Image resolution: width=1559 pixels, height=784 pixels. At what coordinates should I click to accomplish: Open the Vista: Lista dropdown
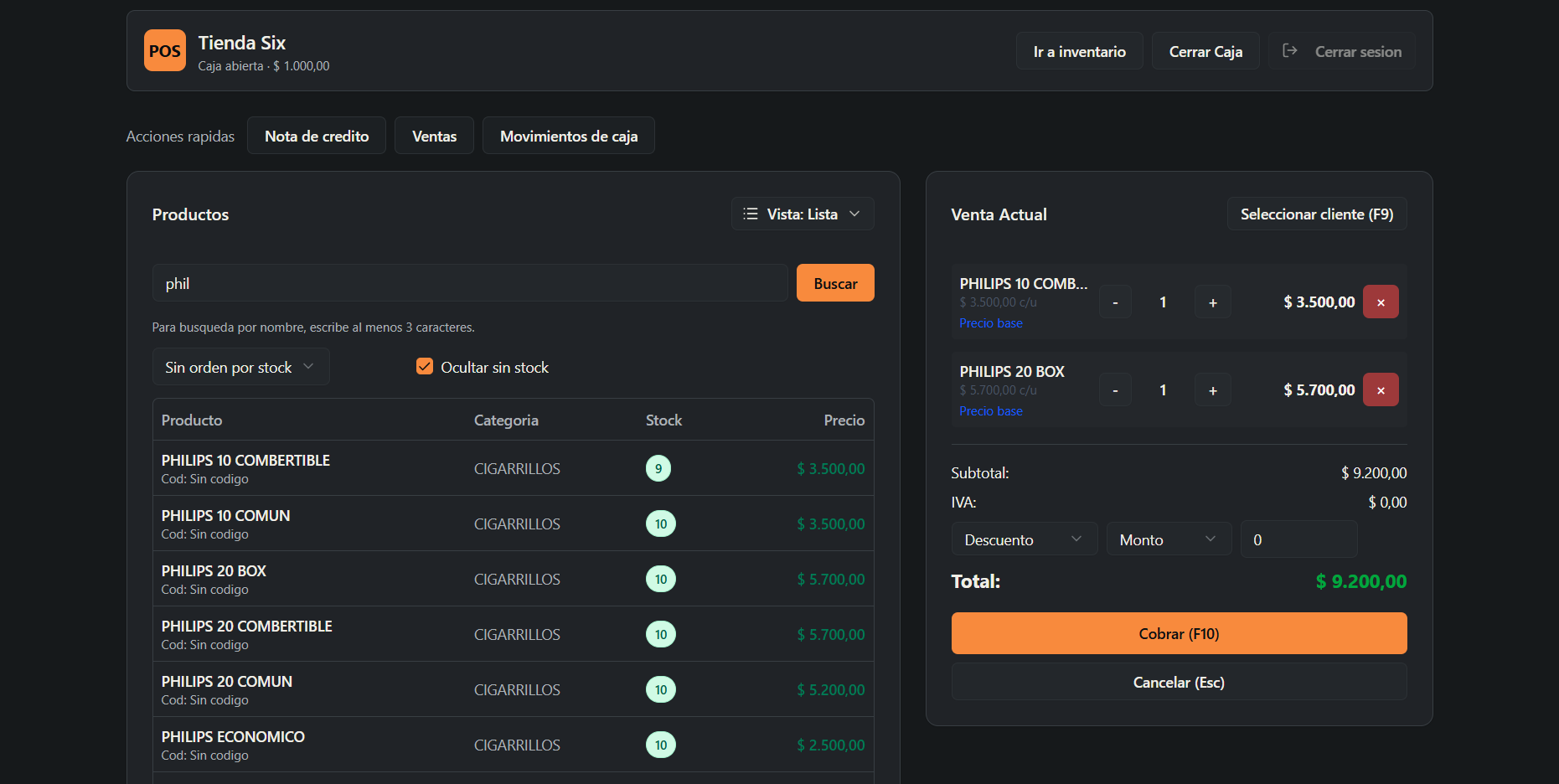(x=803, y=214)
